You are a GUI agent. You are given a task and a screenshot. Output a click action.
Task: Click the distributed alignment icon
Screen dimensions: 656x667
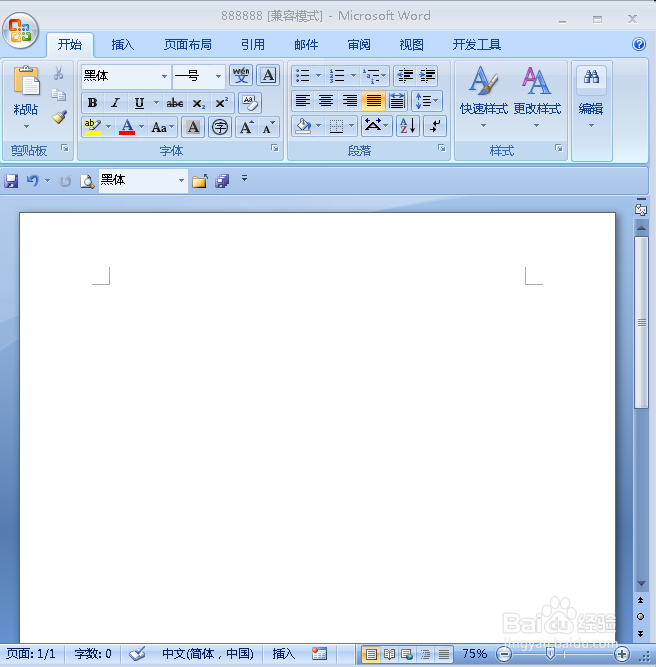pyautogui.click(x=397, y=101)
